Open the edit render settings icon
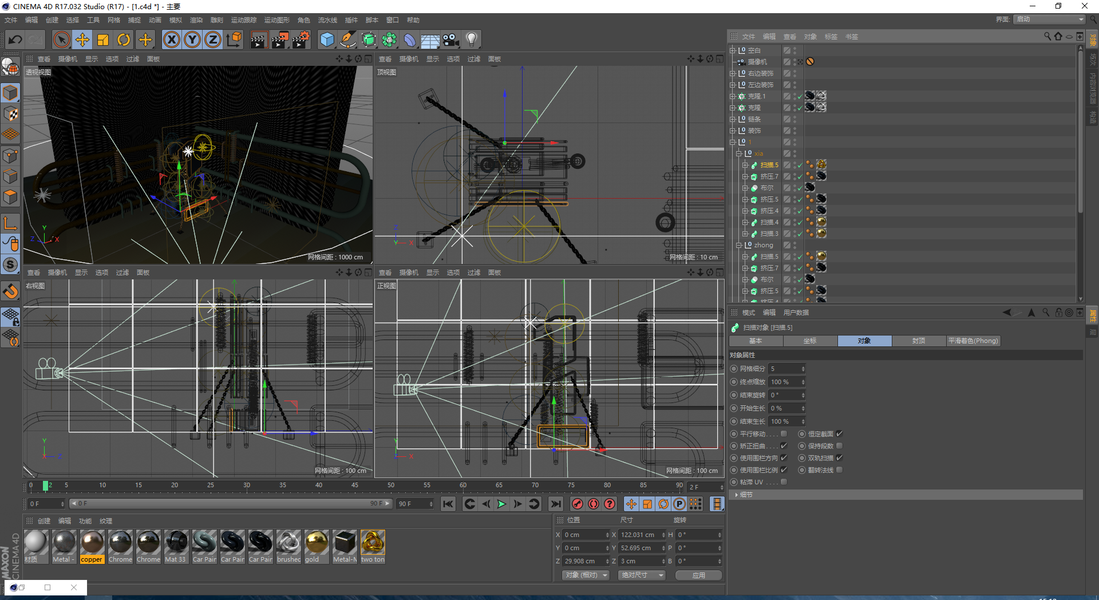This screenshot has width=1099, height=600. click(300, 40)
